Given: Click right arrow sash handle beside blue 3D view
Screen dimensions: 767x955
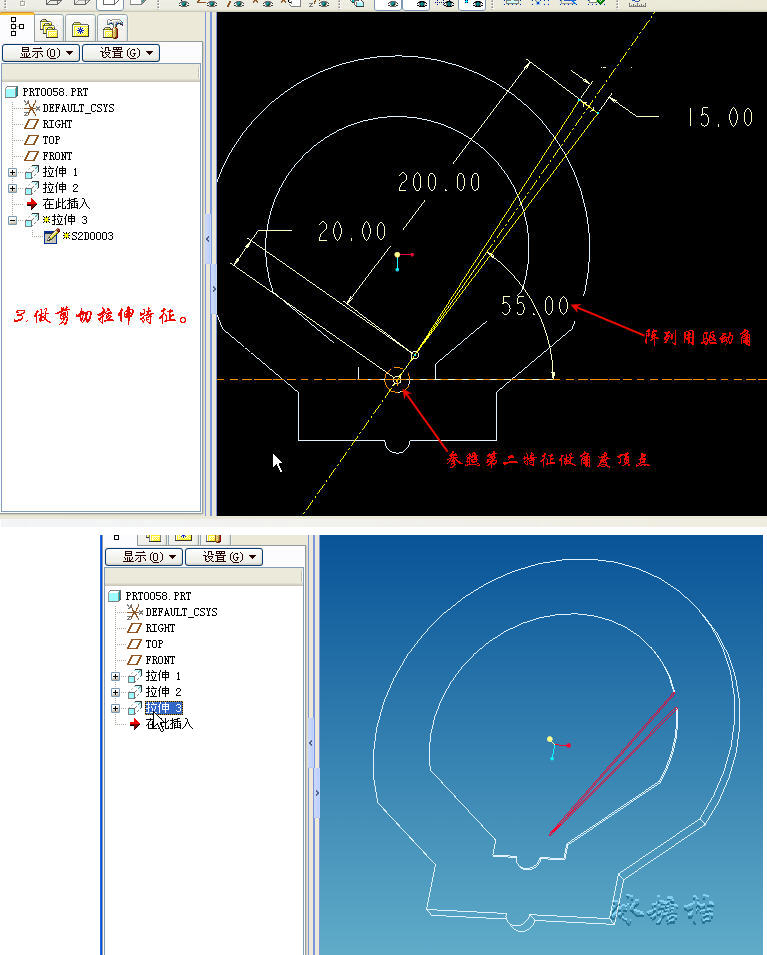Looking at the screenshot, I should click(317, 793).
